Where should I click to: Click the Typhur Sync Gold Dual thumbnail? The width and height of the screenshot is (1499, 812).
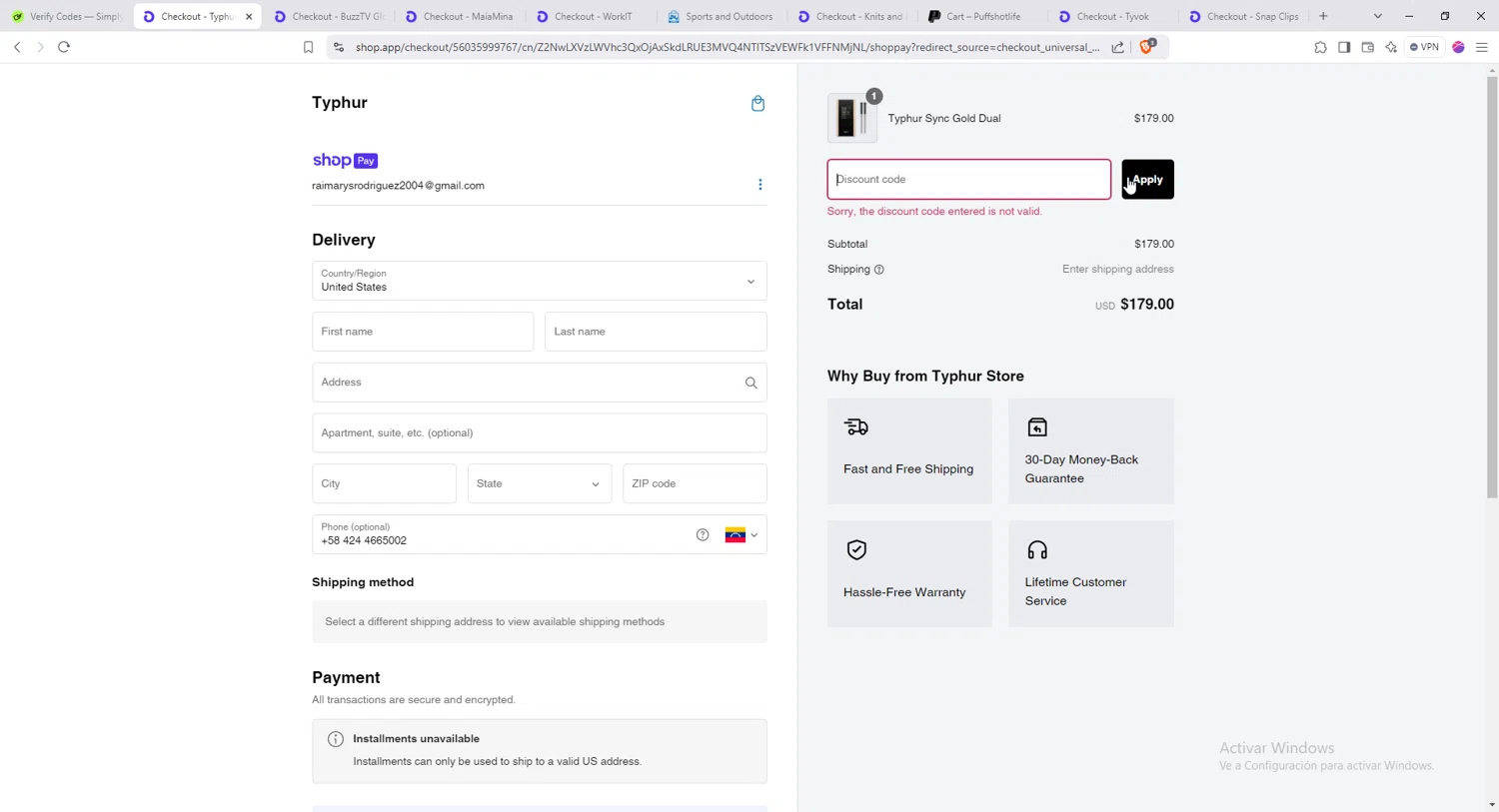(x=852, y=118)
